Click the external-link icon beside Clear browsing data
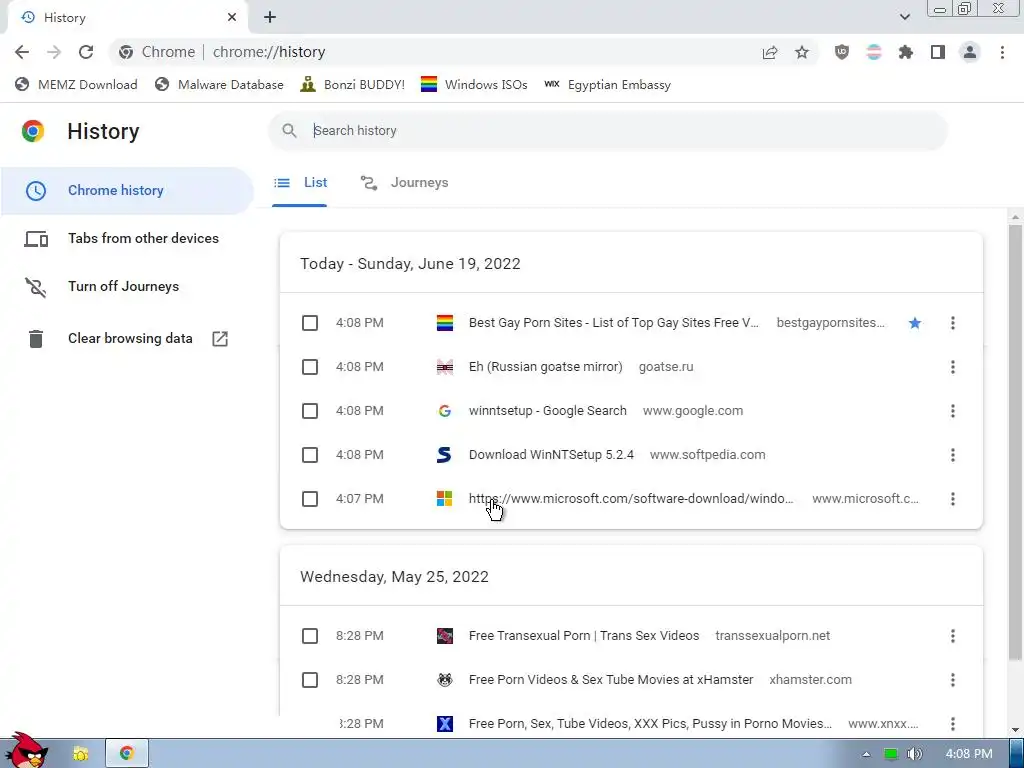This screenshot has width=1024, height=768. pyautogui.click(x=220, y=338)
